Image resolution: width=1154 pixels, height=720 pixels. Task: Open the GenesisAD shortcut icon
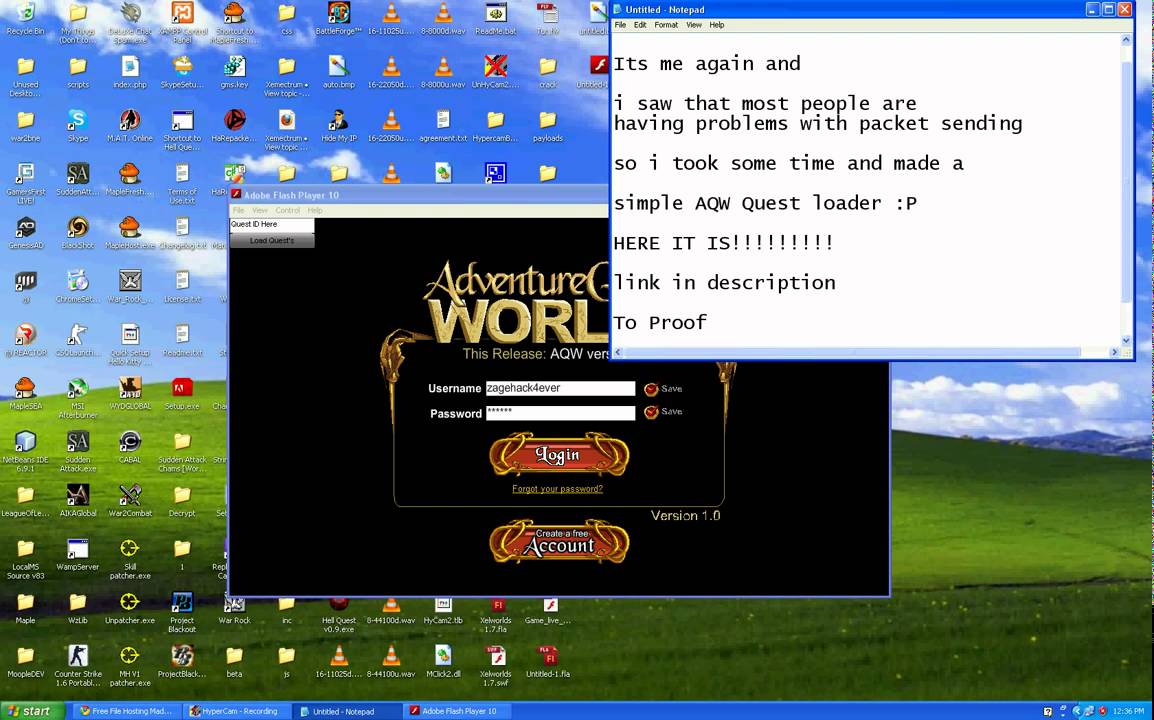point(25,227)
